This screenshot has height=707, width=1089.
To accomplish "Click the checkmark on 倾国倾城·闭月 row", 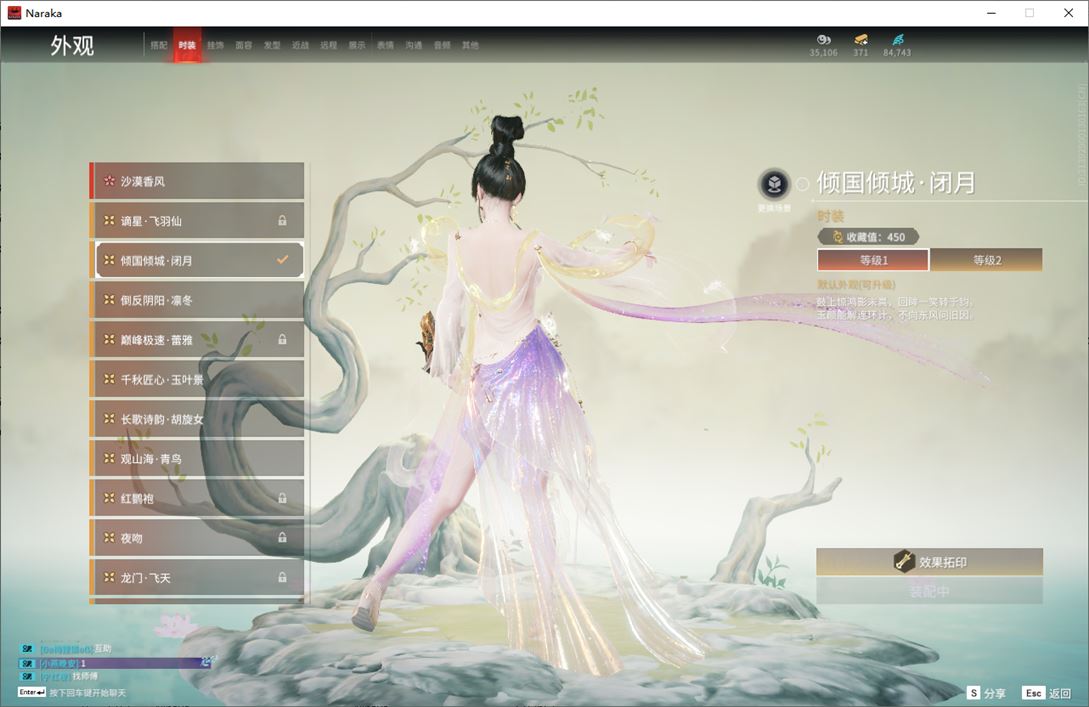I will (282, 260).
